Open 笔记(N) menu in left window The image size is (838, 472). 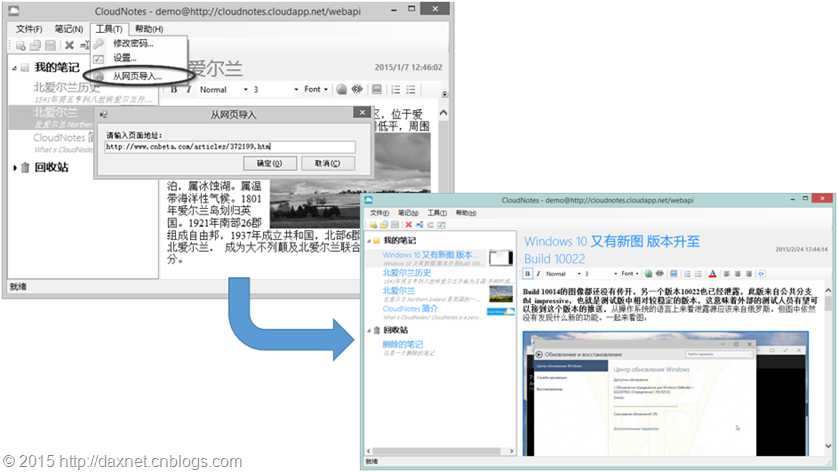69,29
